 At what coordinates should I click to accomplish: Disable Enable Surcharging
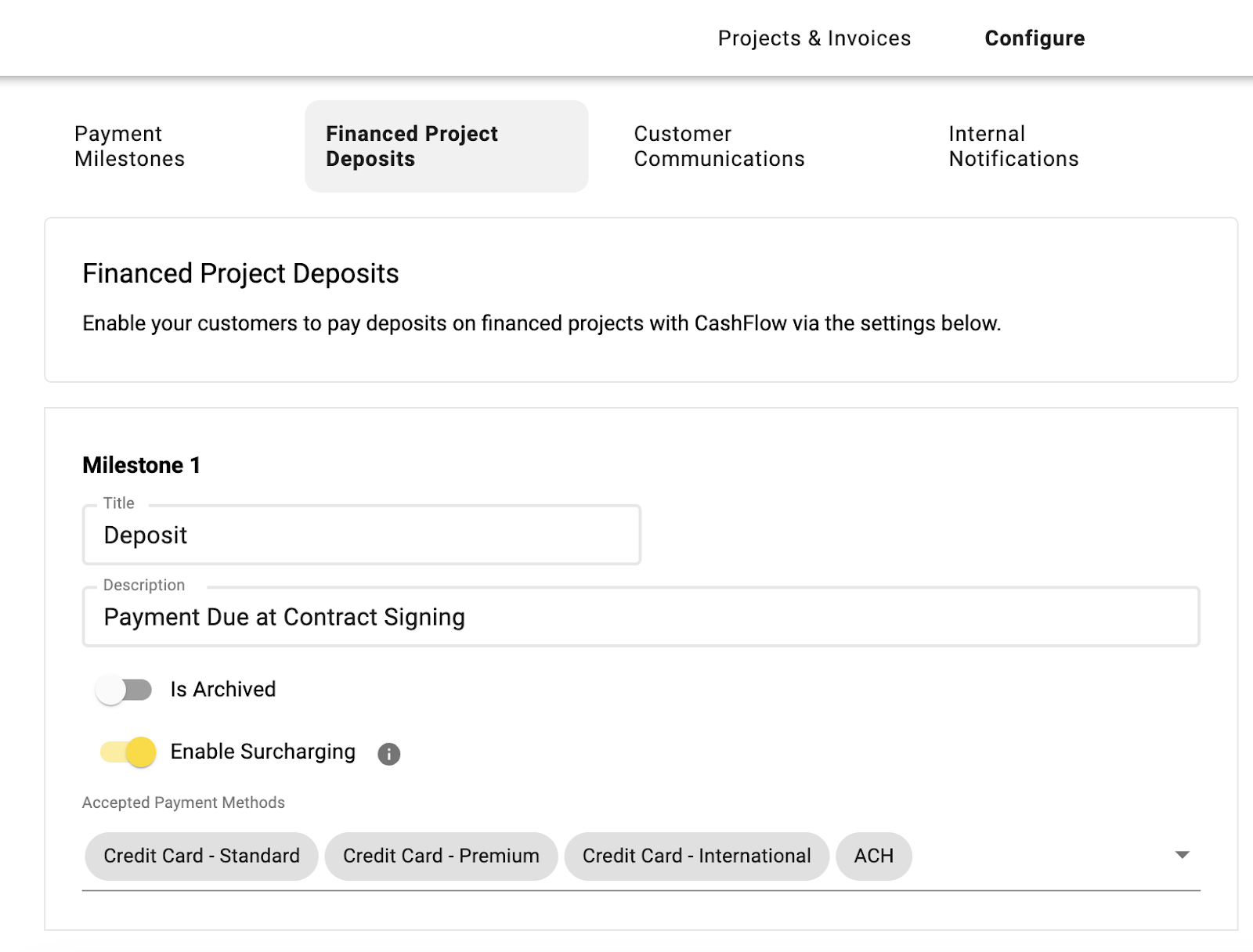125,752
